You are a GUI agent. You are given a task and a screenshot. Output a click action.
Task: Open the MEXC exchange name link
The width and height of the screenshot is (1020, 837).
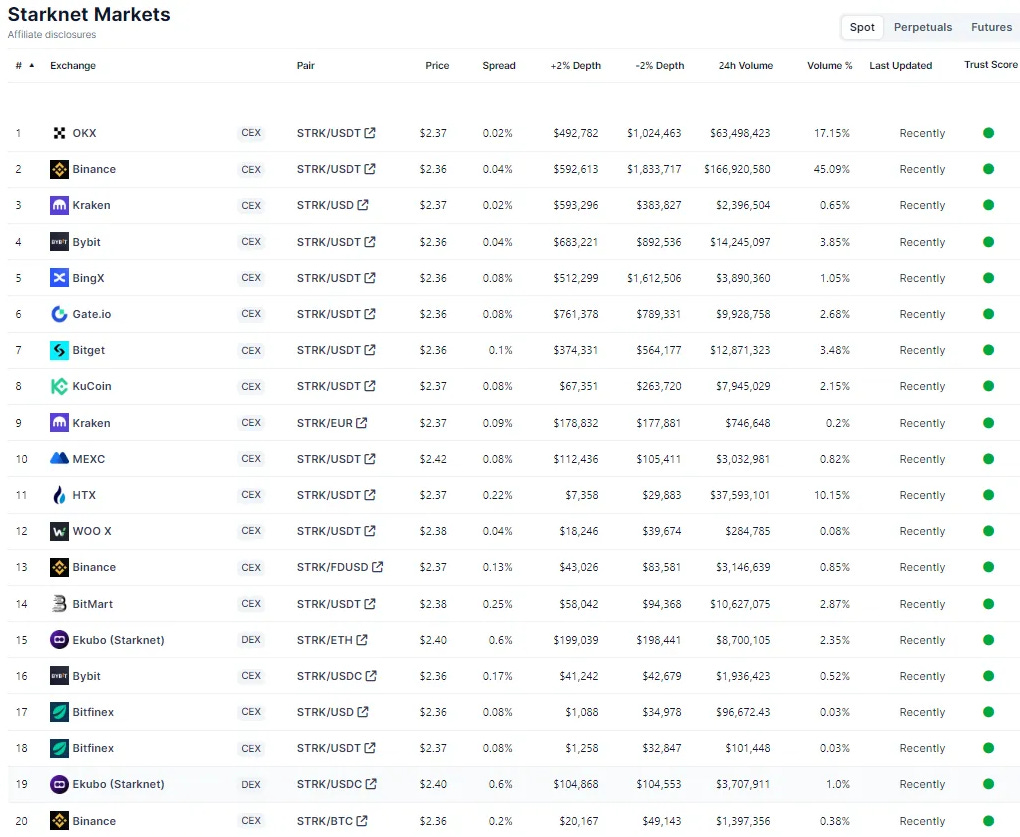pyautogui.click(x=88, y=459)
